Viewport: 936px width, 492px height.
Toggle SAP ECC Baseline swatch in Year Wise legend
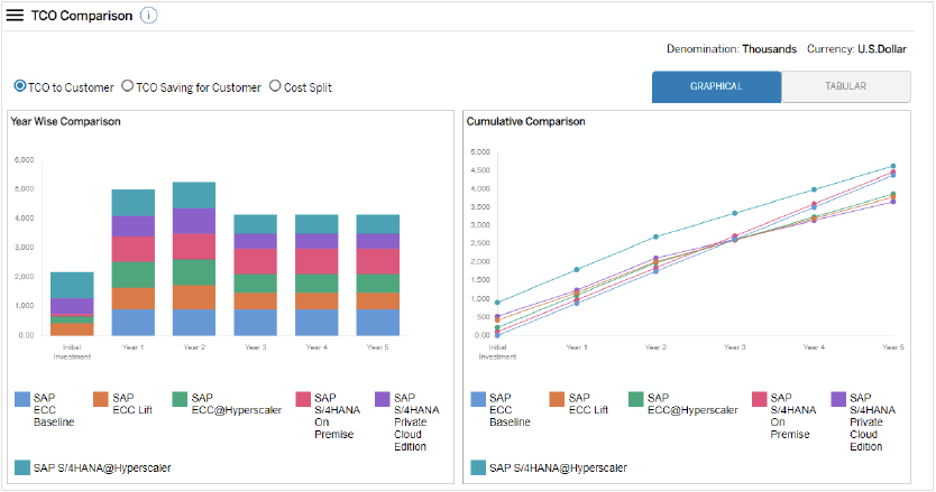[x=22, y=399]
